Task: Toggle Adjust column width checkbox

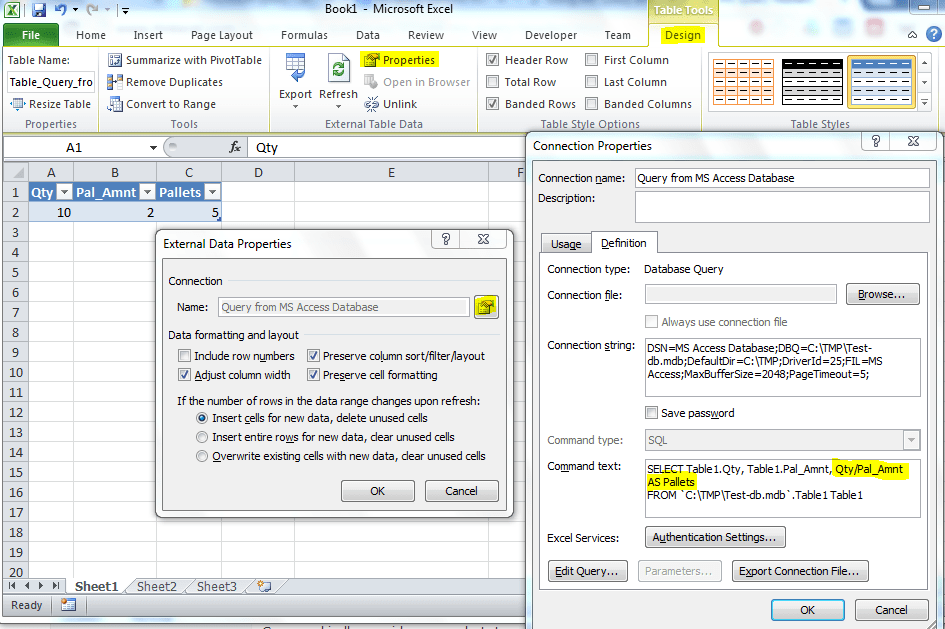Action: (184, 375)
